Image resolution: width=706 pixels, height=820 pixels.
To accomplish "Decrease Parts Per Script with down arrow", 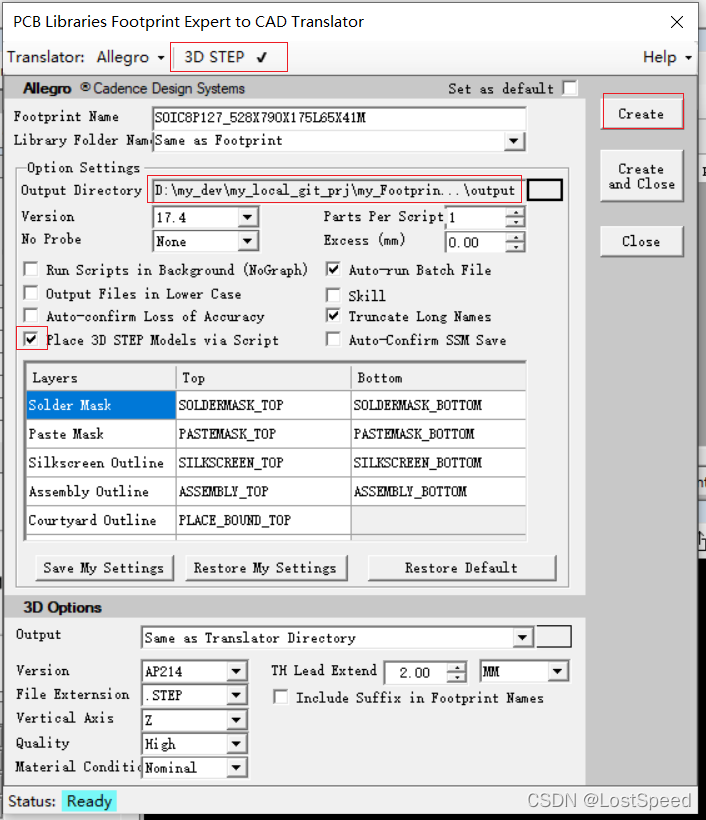I will pyautogui.click(x=516, y=222).
